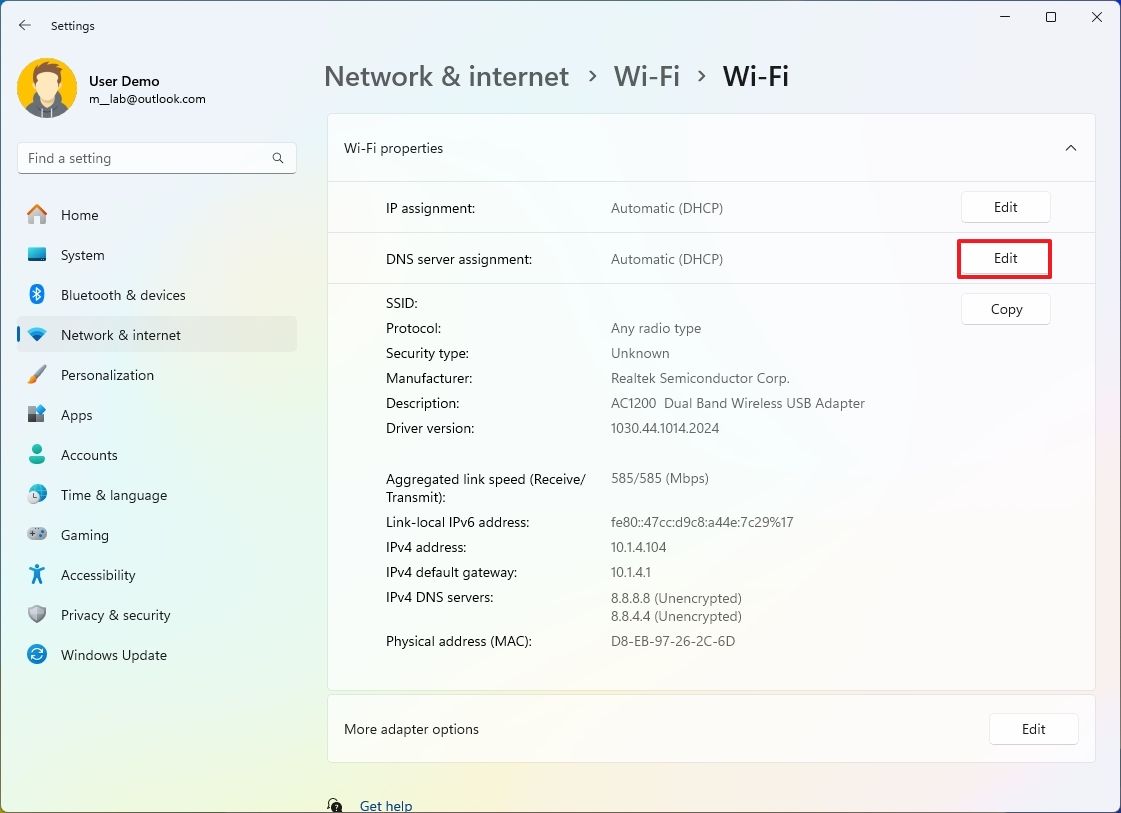Open Bluetooth & devices settings
The width and height of the screenshot is (1121, 813).
[123, 295]
